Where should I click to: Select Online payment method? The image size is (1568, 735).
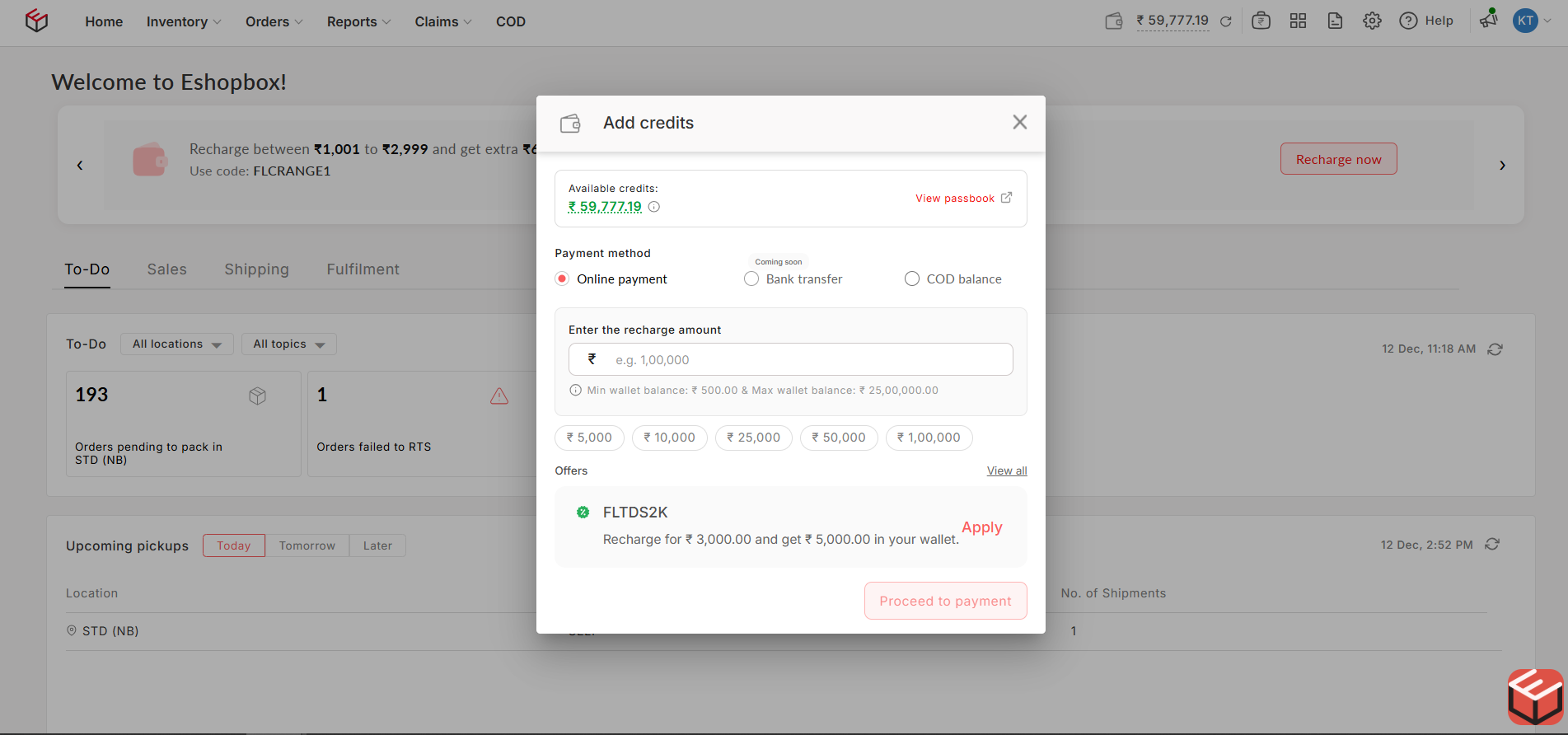click(562, 279)
